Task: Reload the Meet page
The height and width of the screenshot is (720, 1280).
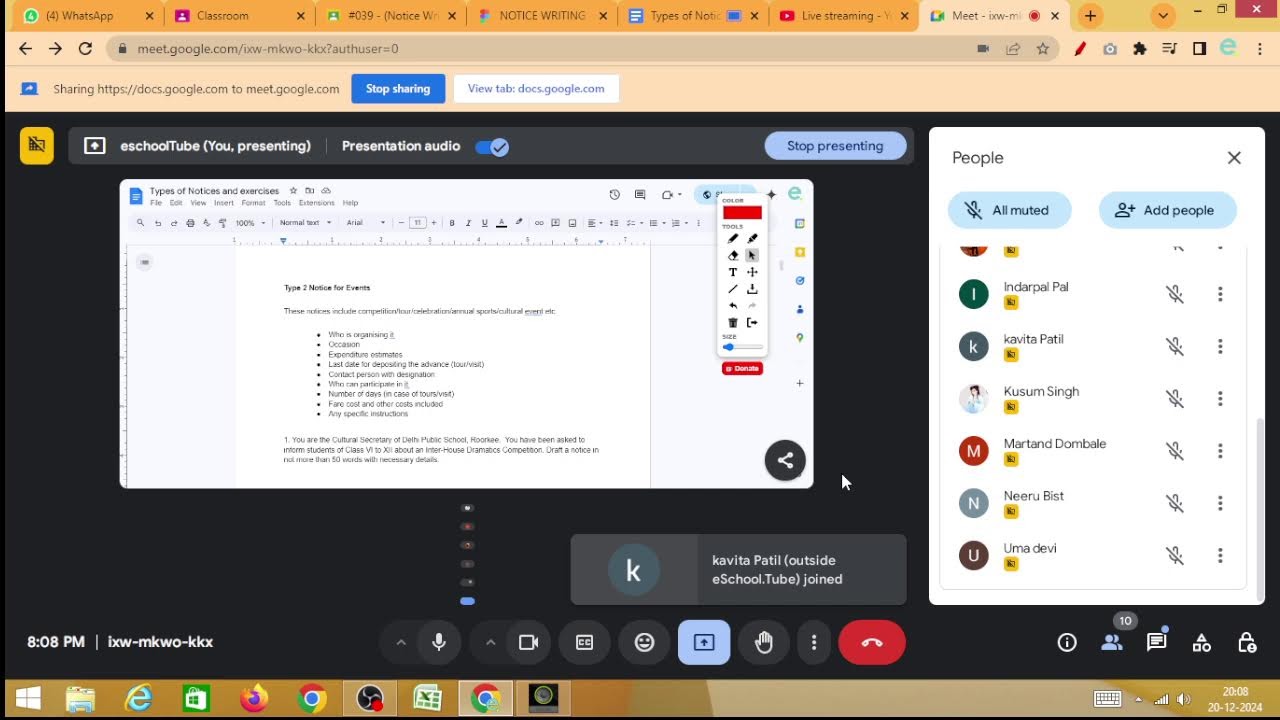Action: tap(85, 48)
